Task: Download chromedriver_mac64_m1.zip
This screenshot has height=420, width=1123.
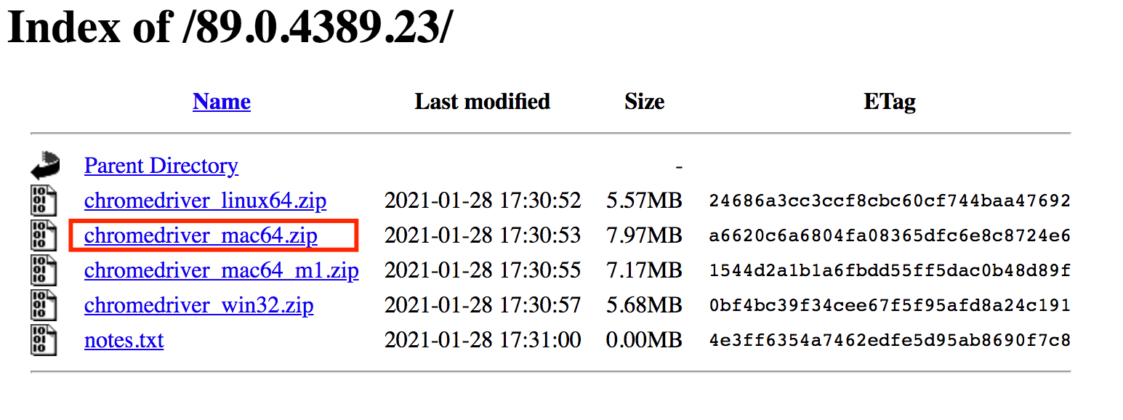Action: pos(221,271)
